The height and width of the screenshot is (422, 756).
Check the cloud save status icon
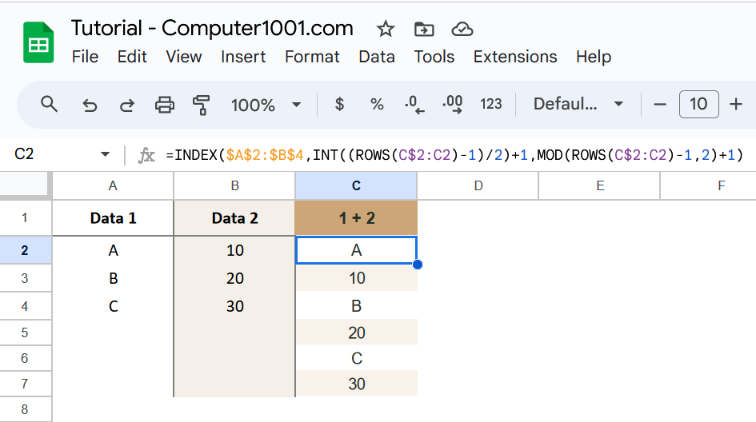[462, 29]
